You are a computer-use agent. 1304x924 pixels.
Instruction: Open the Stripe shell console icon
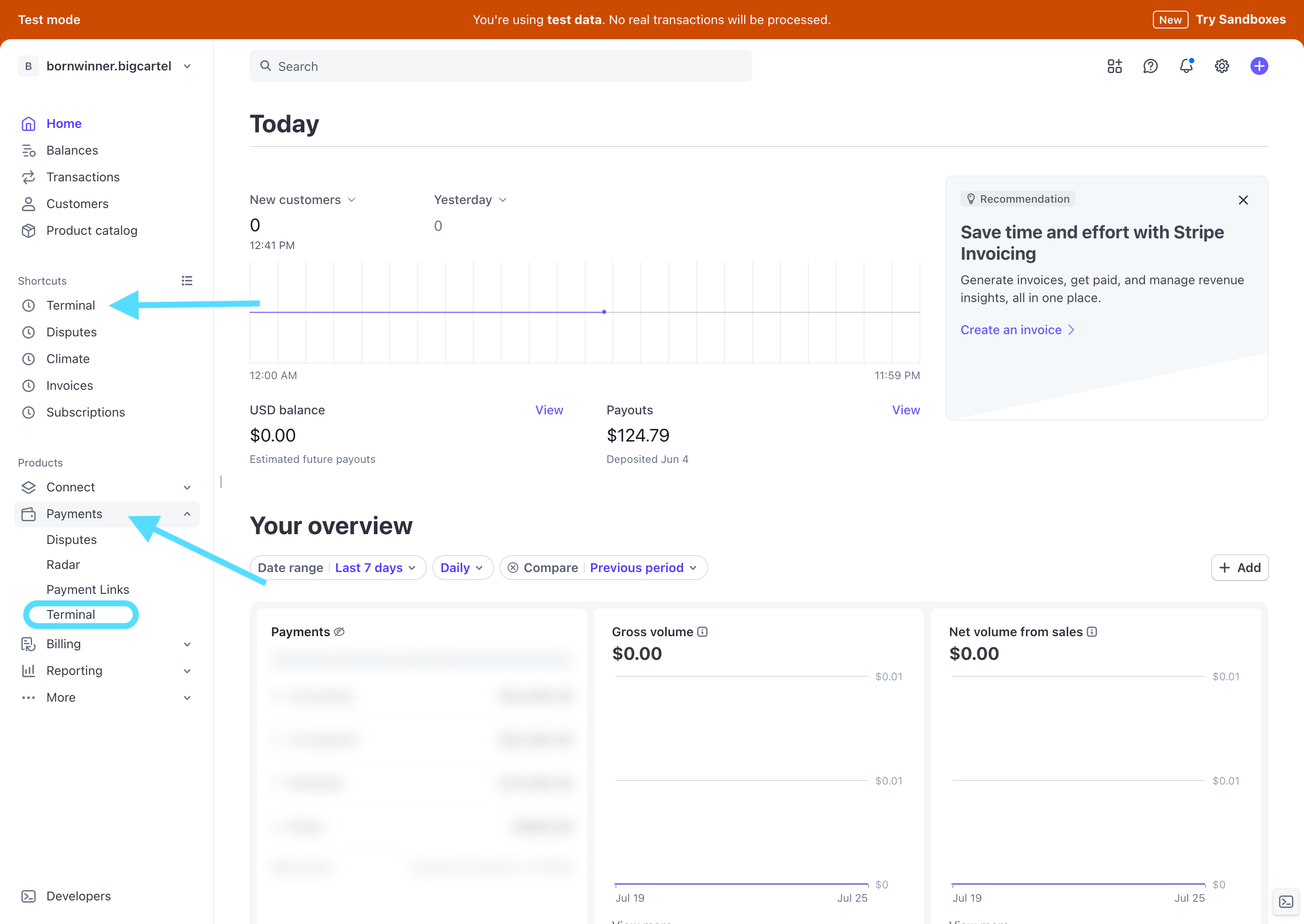(x=1285, y=901)
